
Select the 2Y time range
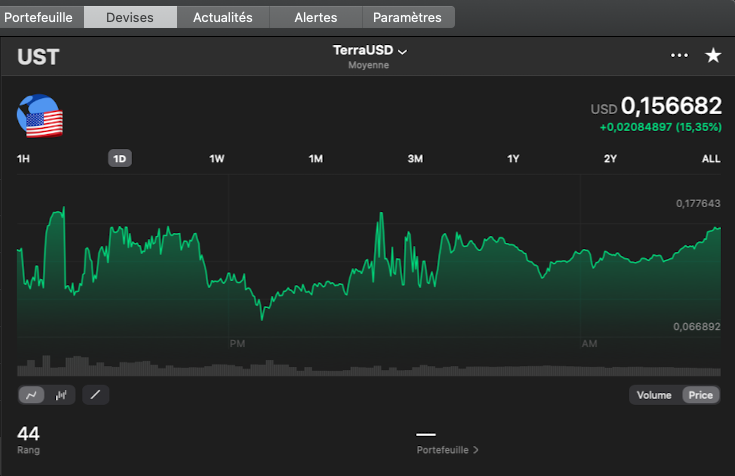coord(610,159)
